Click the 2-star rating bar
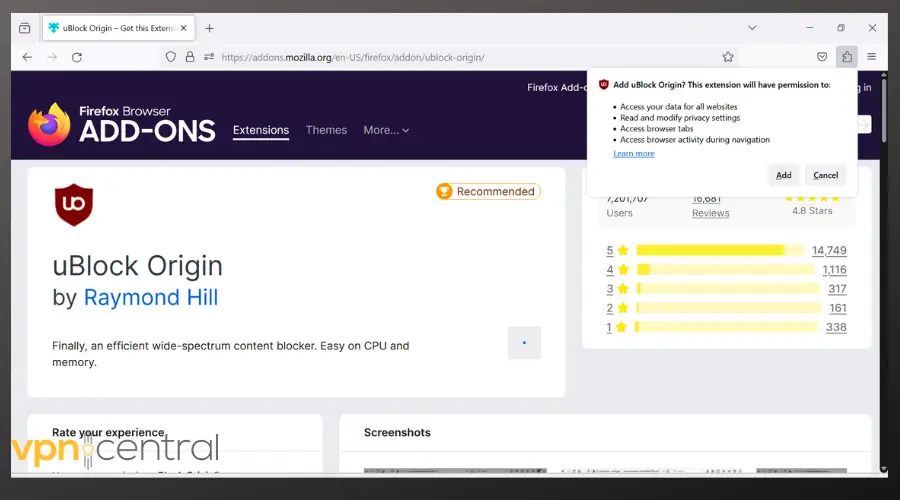This screenshot has height=500, width=900. pos(728,308)
